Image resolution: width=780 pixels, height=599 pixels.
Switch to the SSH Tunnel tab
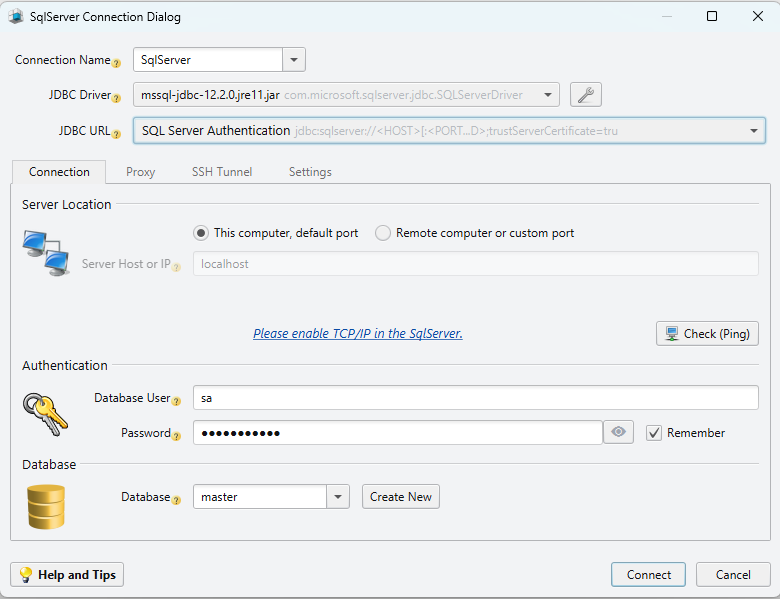click(222, 172)
